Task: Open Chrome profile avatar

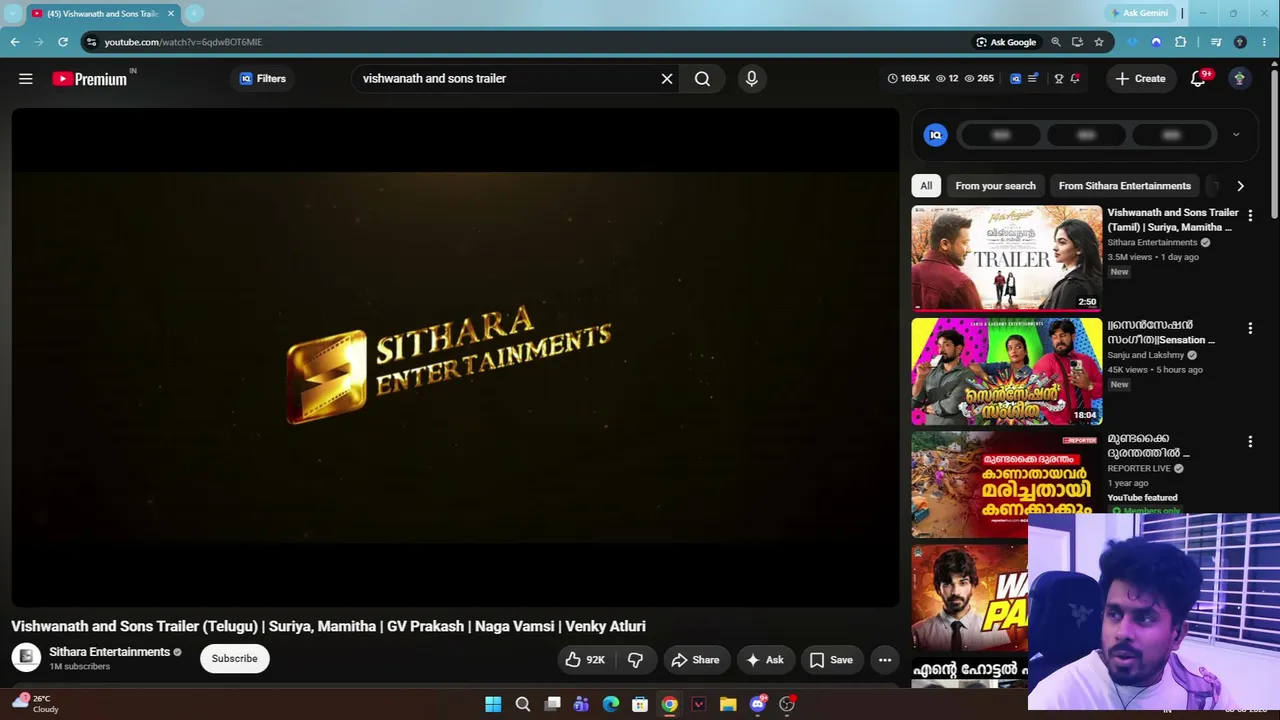Action: coord(1240,42)
